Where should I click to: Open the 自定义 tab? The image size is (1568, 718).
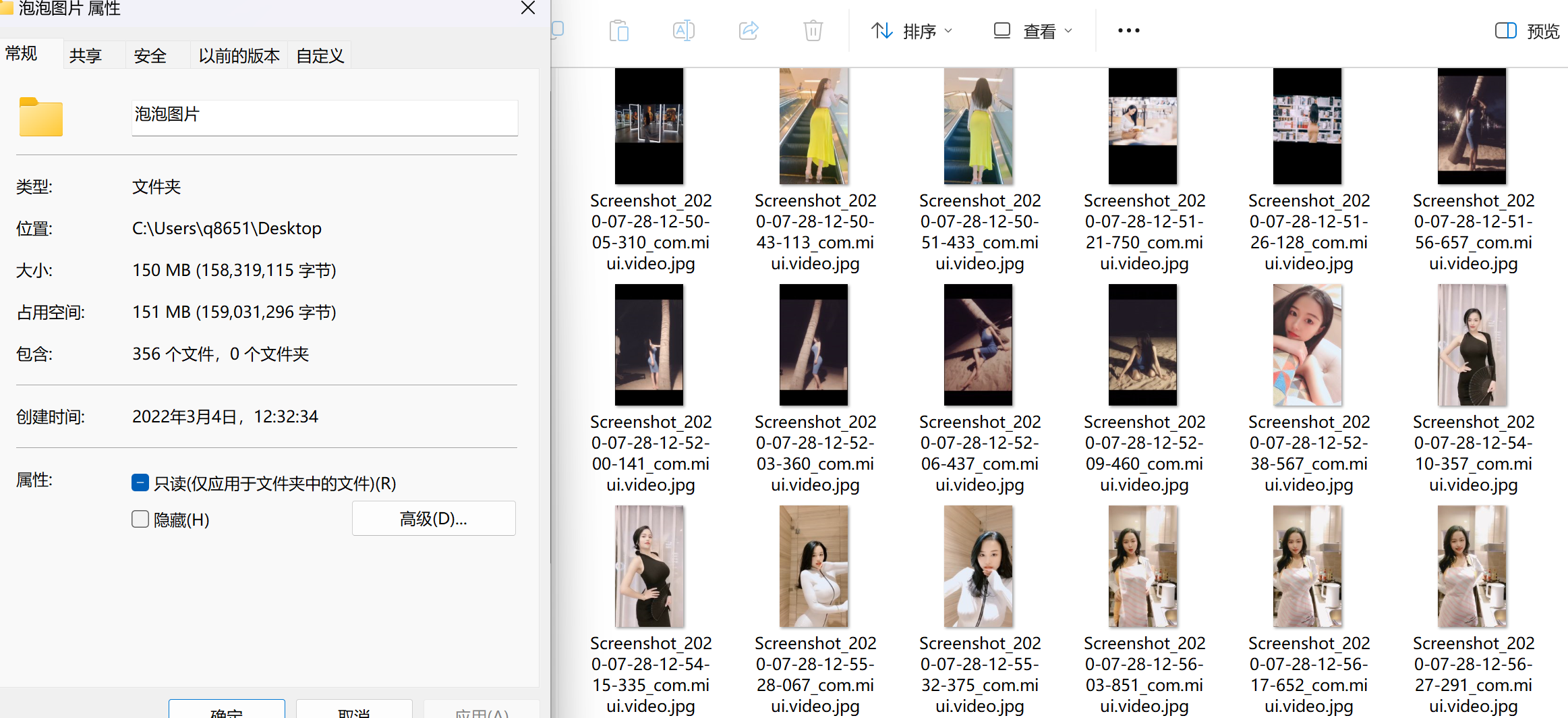[320, 55]
